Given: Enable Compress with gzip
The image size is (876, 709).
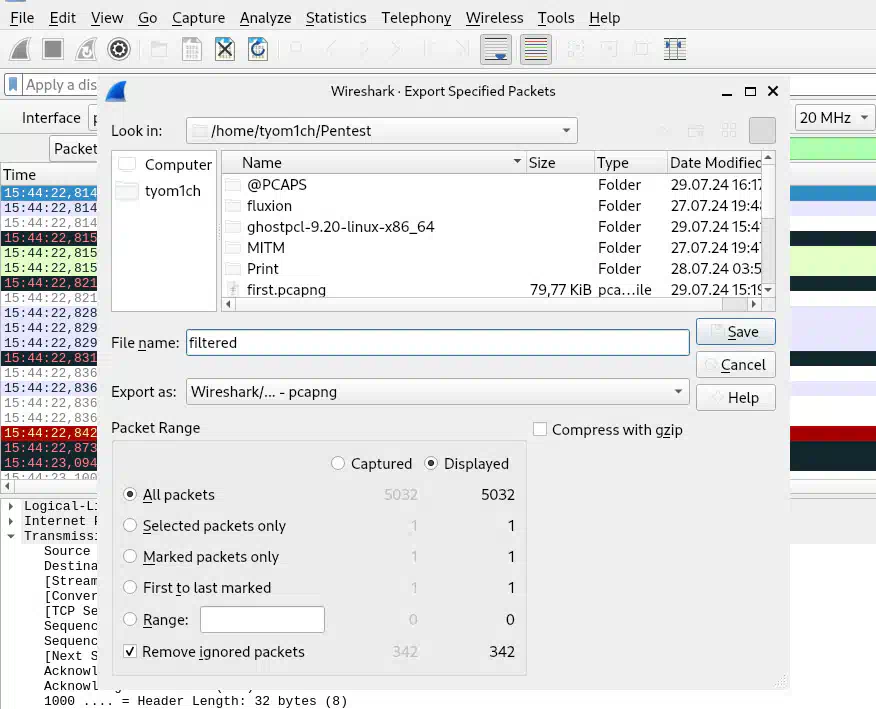Looking at the screenshot, I should (x=540, y=430).
